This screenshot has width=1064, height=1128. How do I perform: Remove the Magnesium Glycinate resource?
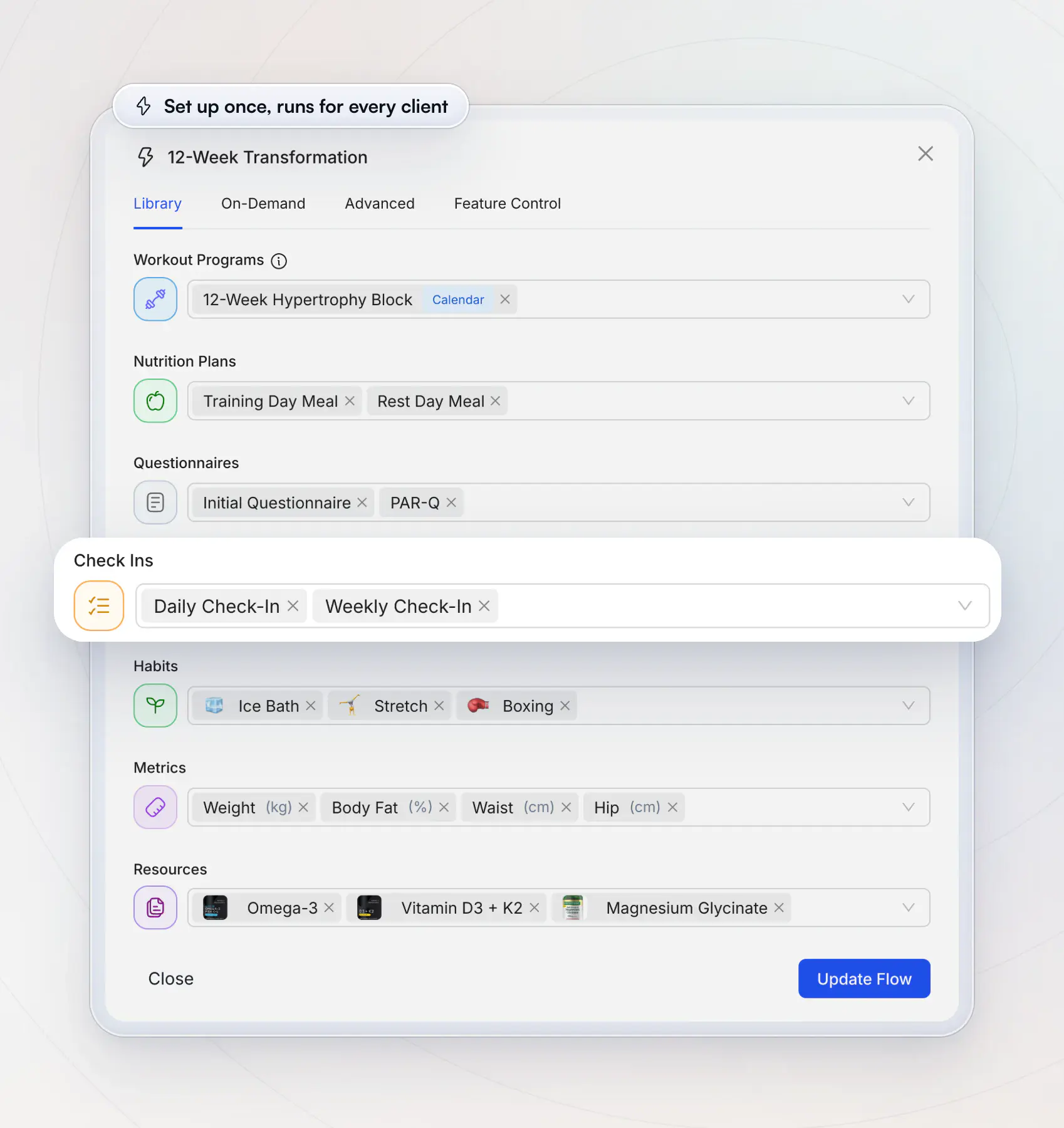pos(779,907)
